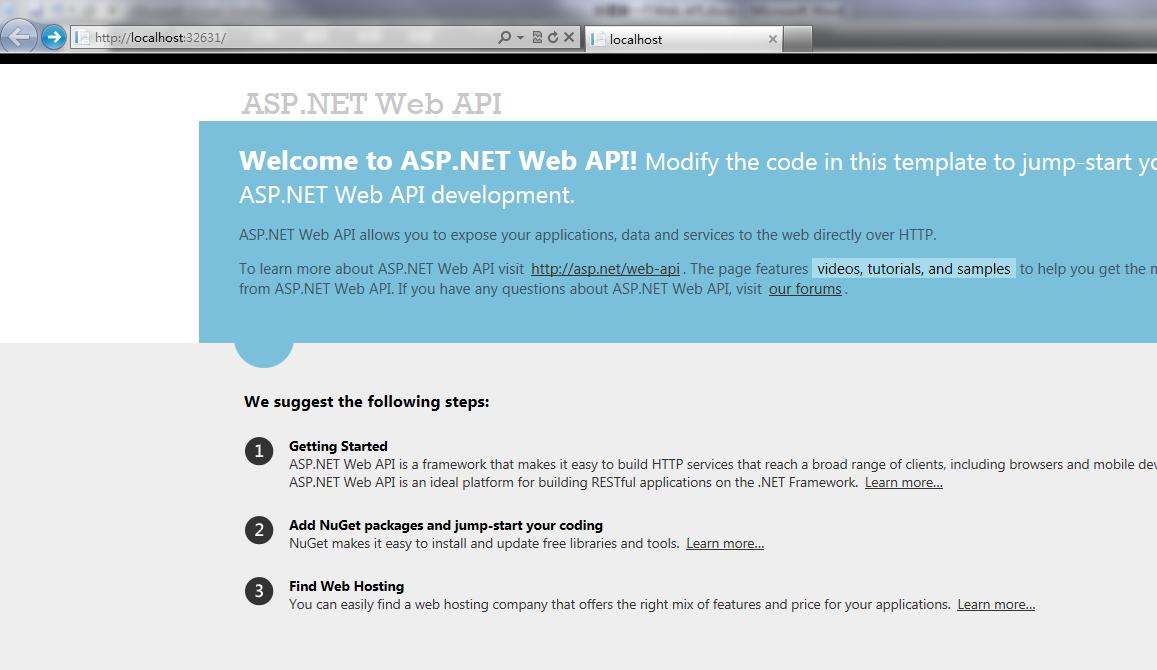Screen dimensions: 1157x670
Task: Open a new blank tab
Action: pyautogui.click(x=798, y=39)
